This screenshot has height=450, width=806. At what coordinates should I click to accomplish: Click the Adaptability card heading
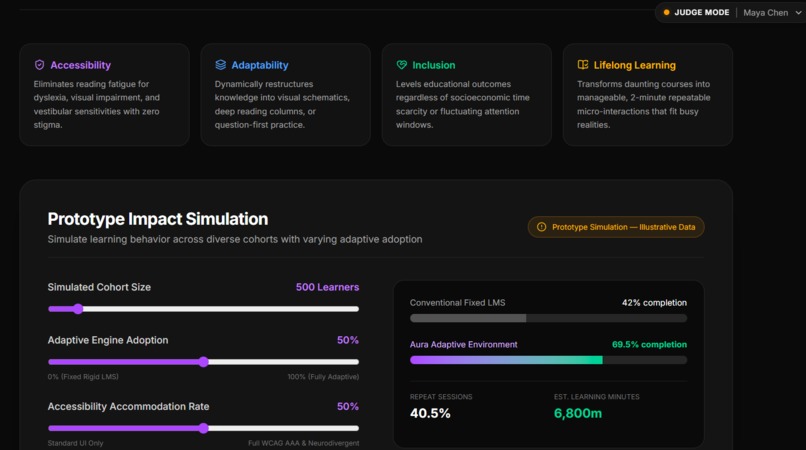(x=260, y=65)
